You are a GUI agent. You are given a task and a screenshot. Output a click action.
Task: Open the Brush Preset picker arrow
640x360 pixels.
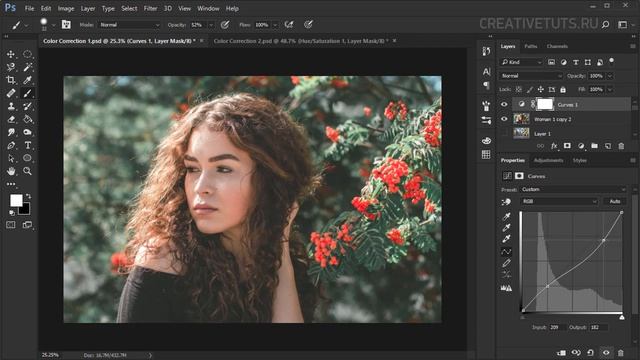pos(53,25)
